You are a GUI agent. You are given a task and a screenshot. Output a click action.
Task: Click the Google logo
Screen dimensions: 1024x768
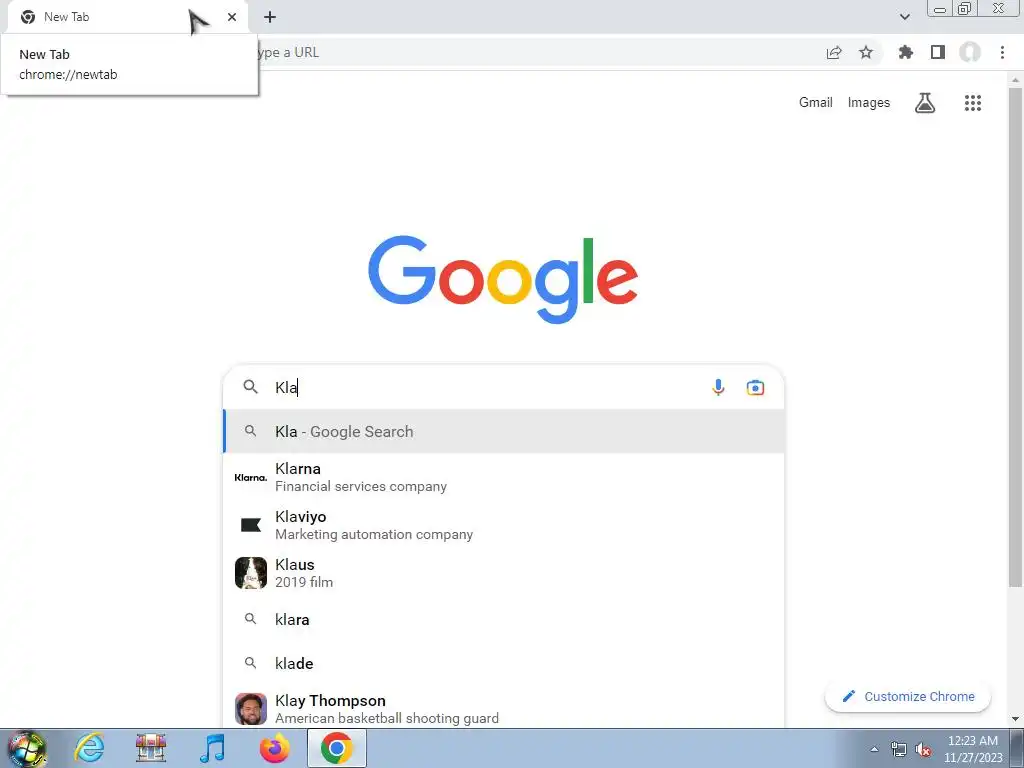point(503,279)
